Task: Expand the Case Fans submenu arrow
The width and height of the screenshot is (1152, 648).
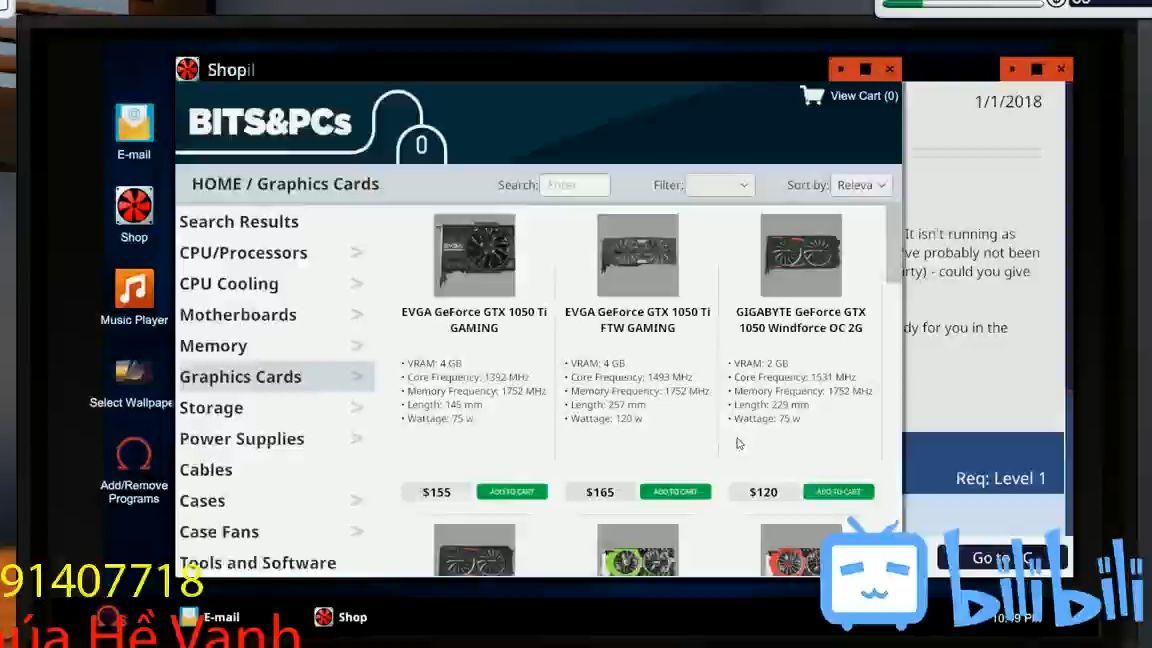Action: click(357, 531)
